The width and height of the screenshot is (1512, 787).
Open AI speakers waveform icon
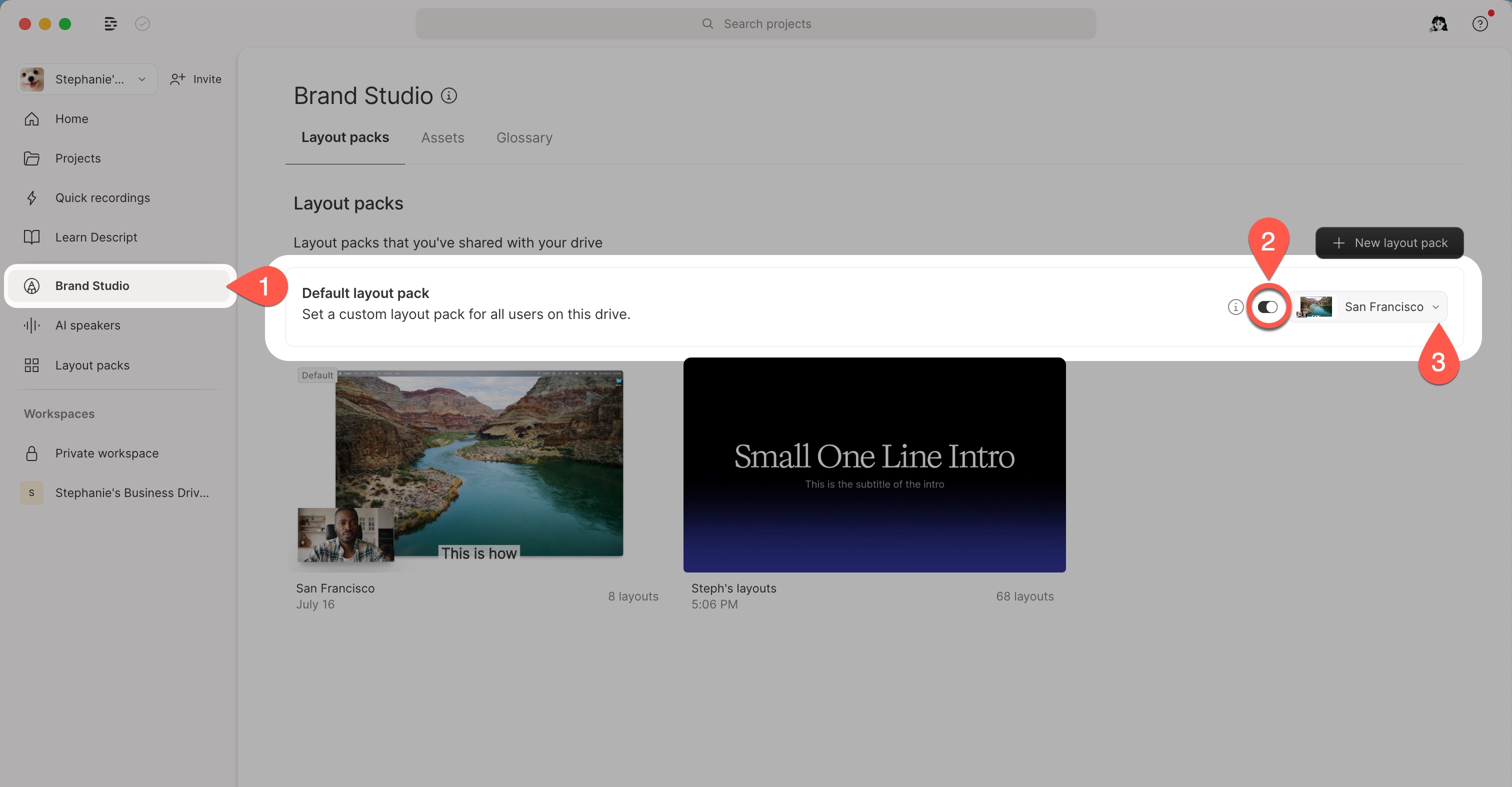click(31, 325)
